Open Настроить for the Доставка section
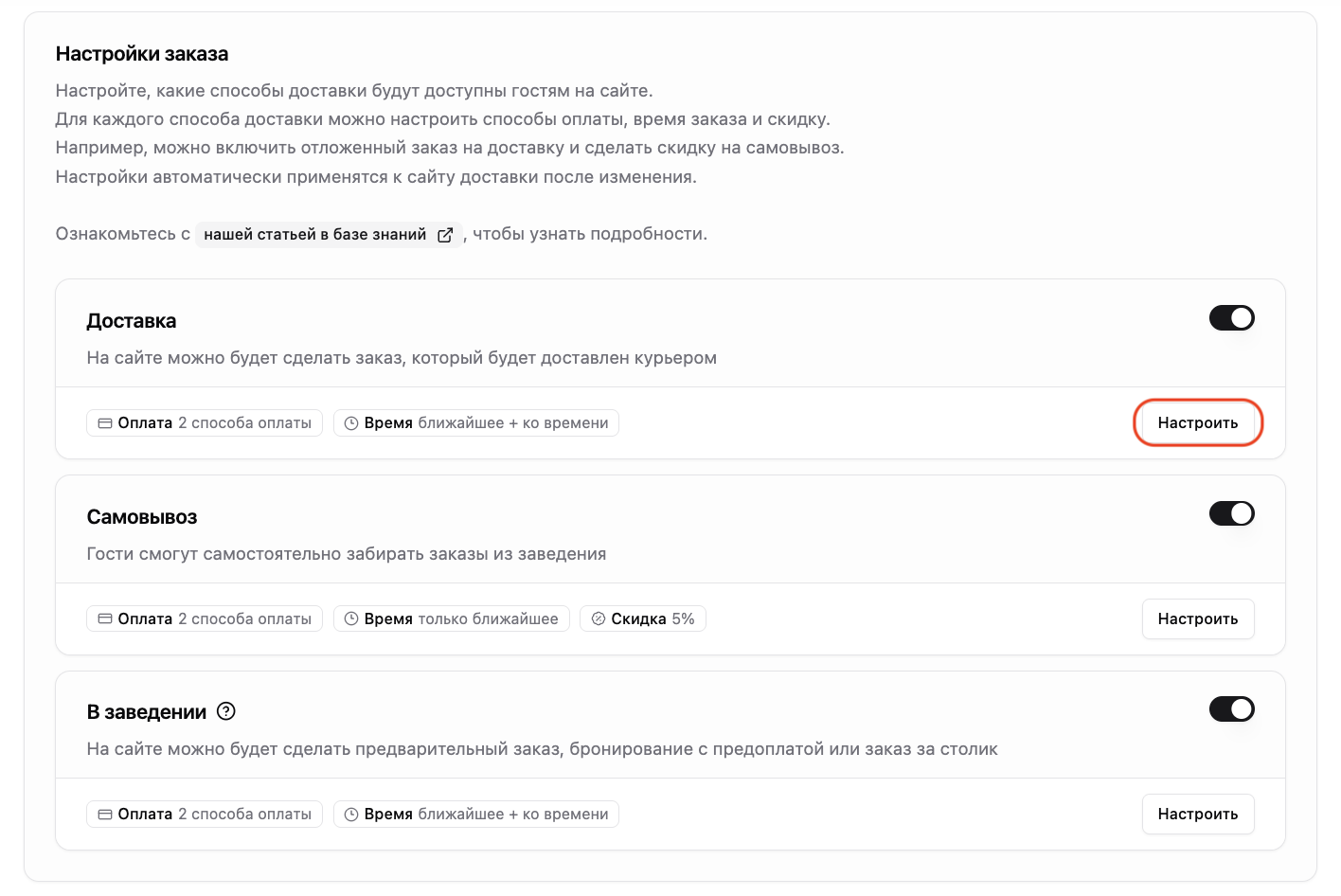The image size is (1341, 896). coord(1198,423)
